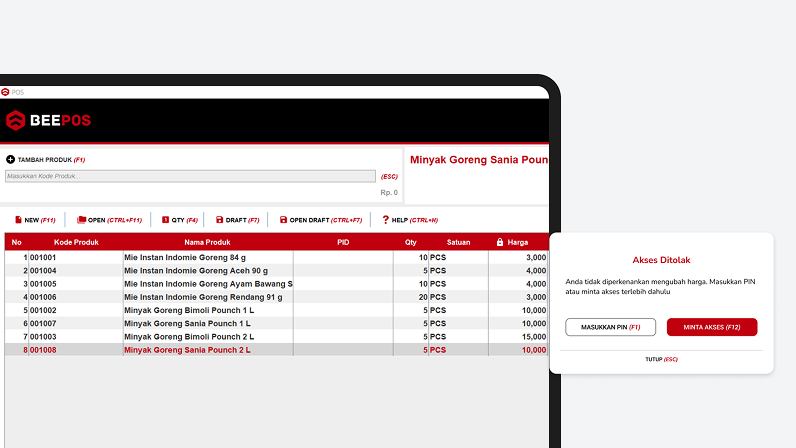The width and height of the screenshot is (796, 448).
Task: Click the OPEN DRAFT disk icon
Action: 283,220
